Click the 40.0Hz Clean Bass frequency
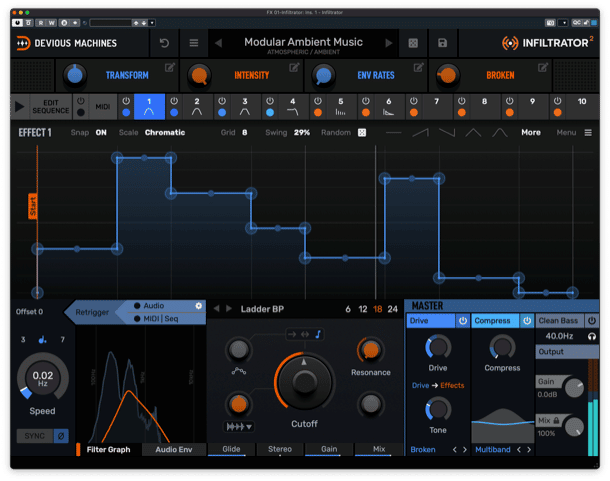 point(559,336)
